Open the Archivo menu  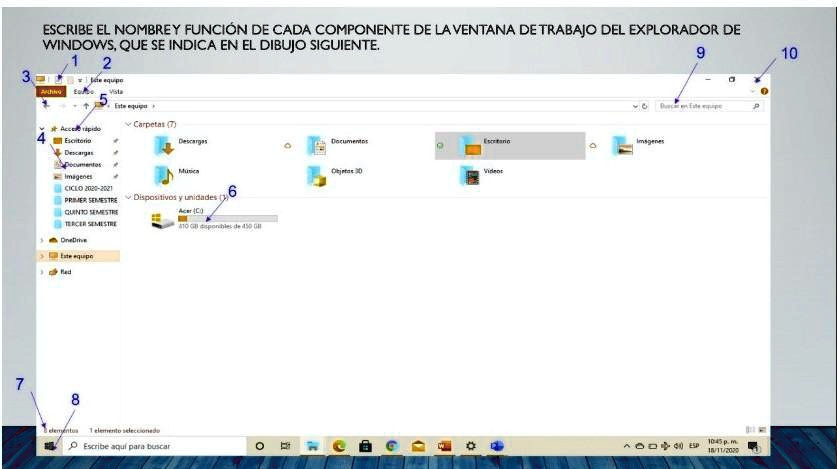click(52, 92)
